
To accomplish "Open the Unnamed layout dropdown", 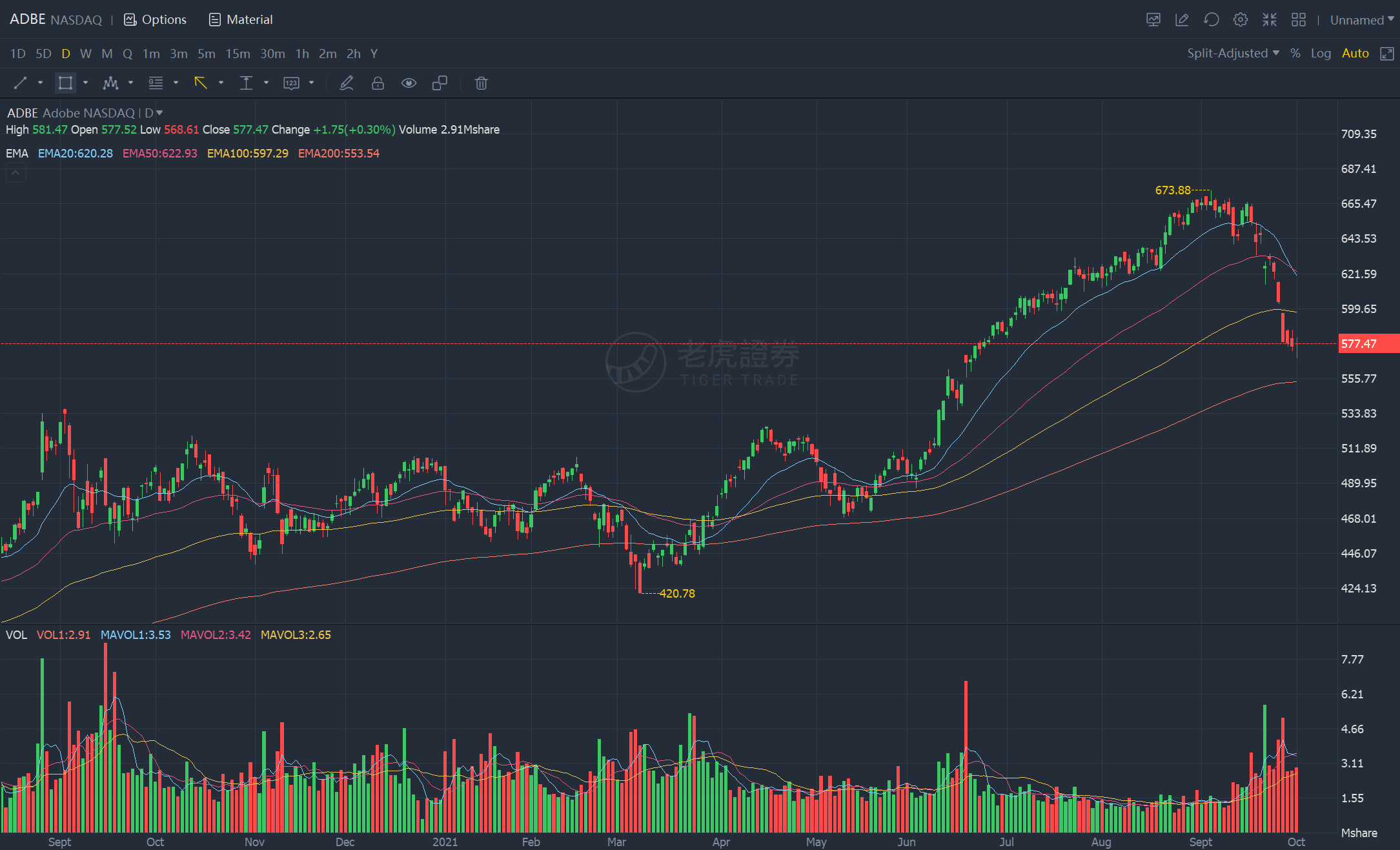I will tap(1362, 20).
